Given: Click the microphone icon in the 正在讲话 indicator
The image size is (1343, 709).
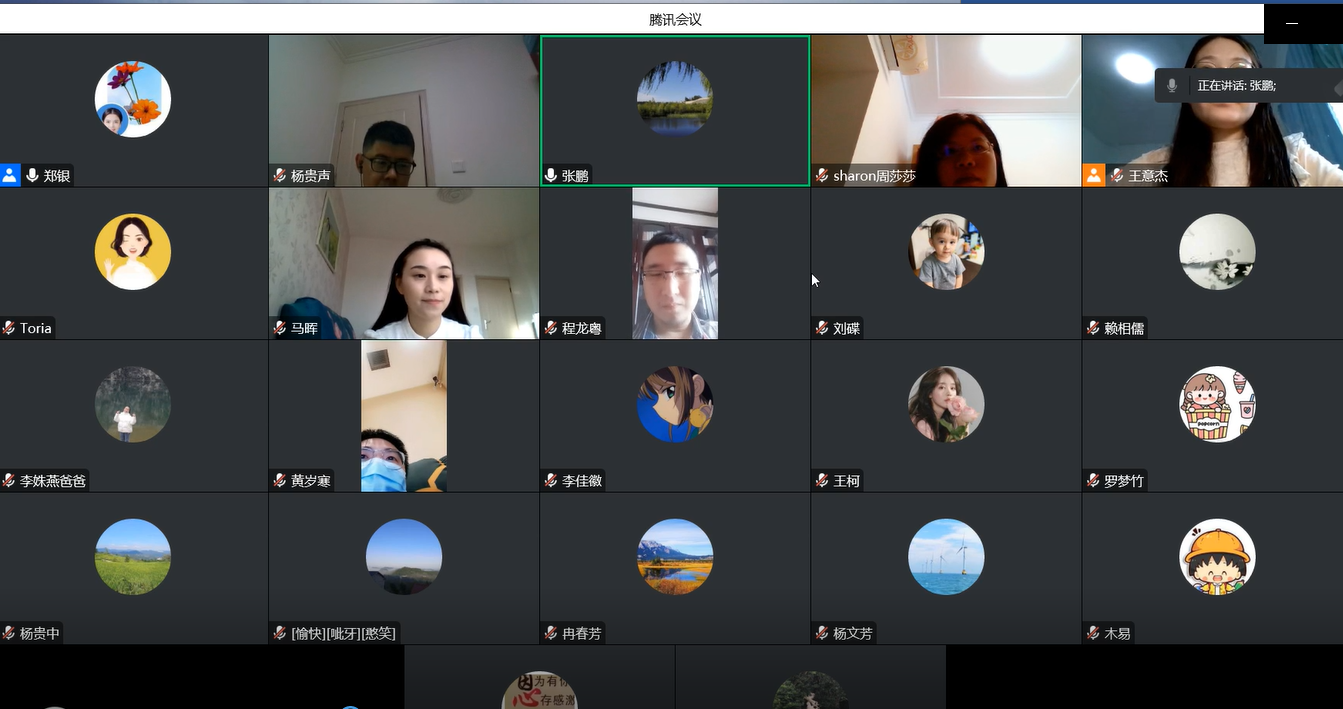Looking at the screenshot, I should pyautogui.click(x=1172, y=86).
